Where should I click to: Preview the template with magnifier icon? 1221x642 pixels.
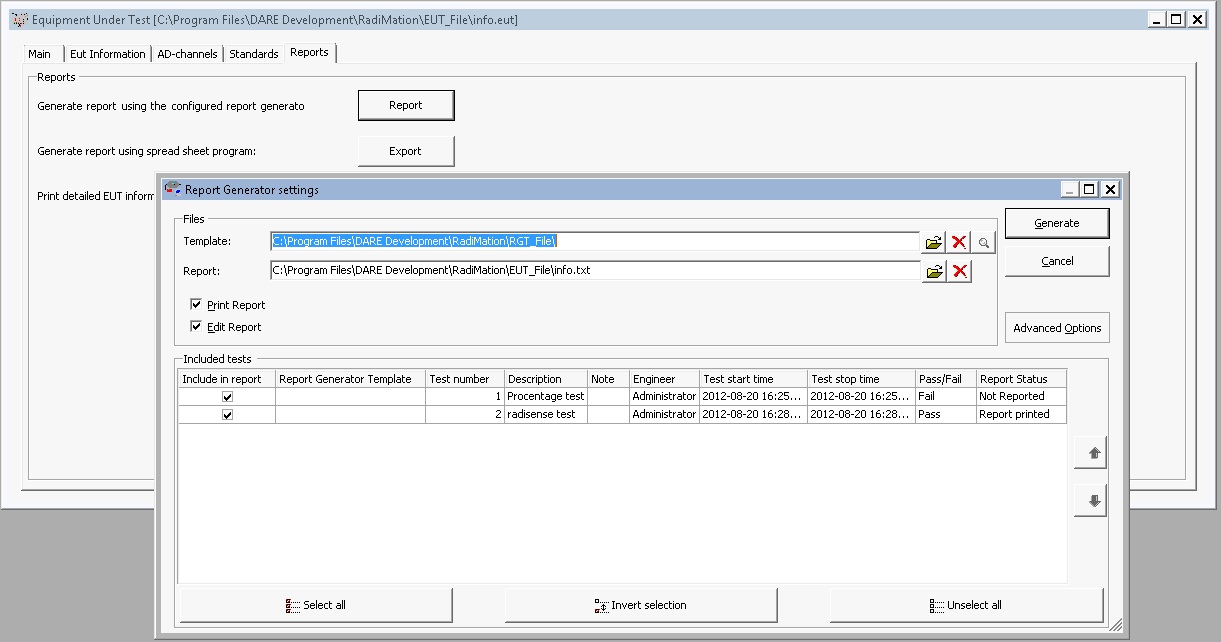tap(984, 242)
